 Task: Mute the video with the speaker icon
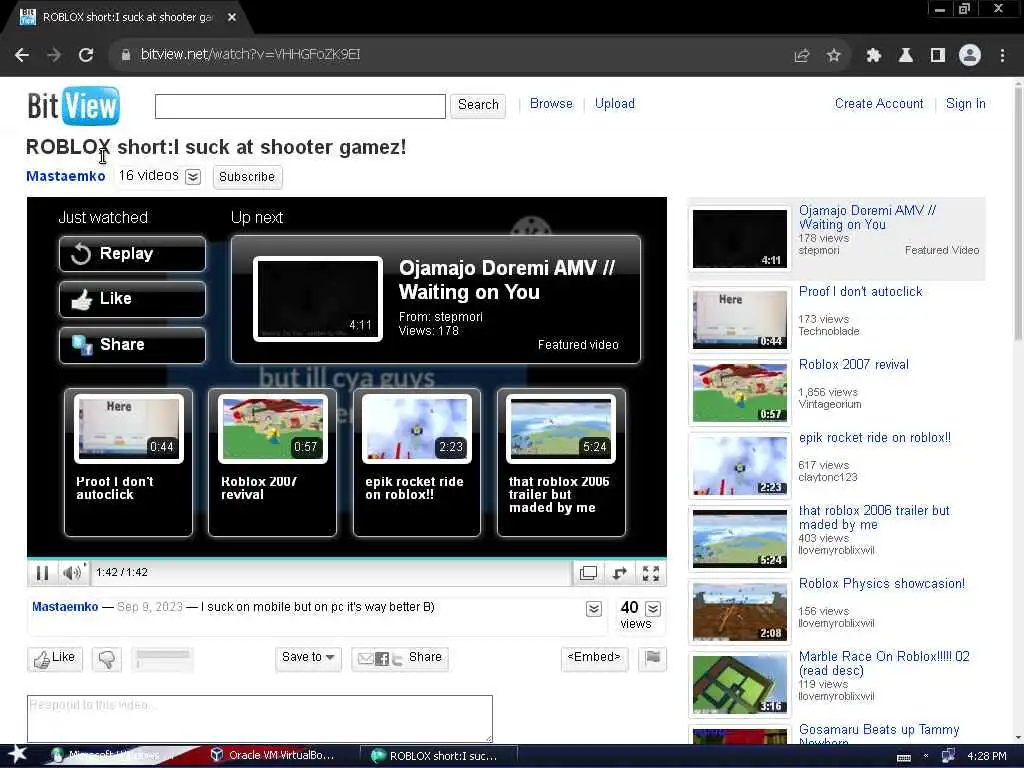coord(72,573)
